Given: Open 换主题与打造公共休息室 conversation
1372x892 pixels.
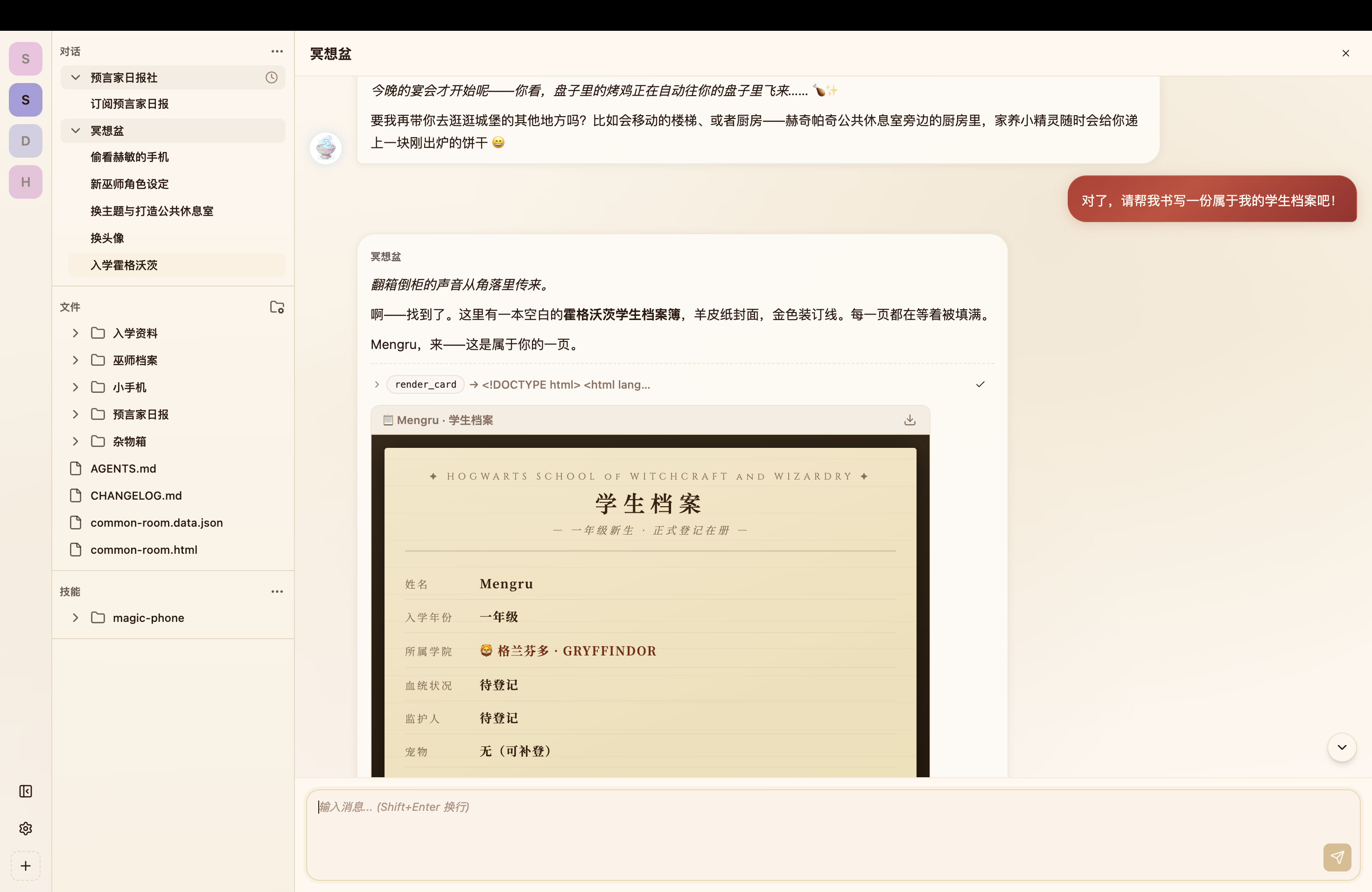Looking at the screenshot, I should (176, 211).
